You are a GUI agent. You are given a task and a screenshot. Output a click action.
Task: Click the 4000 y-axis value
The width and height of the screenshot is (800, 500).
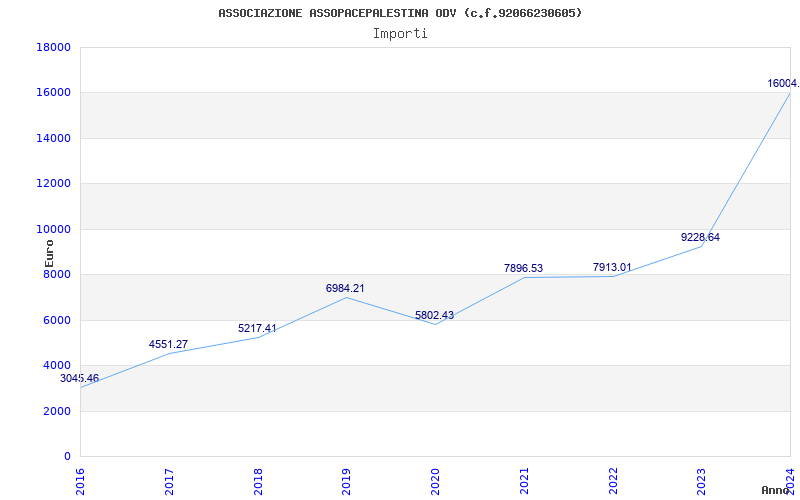[x=57, y=366]
